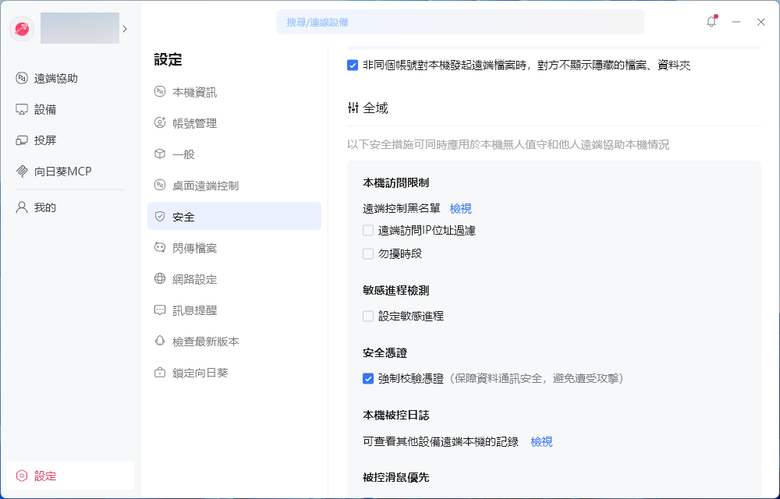Select the 安全 settings tab
This screenshot has width=780, height=499.
234,216
